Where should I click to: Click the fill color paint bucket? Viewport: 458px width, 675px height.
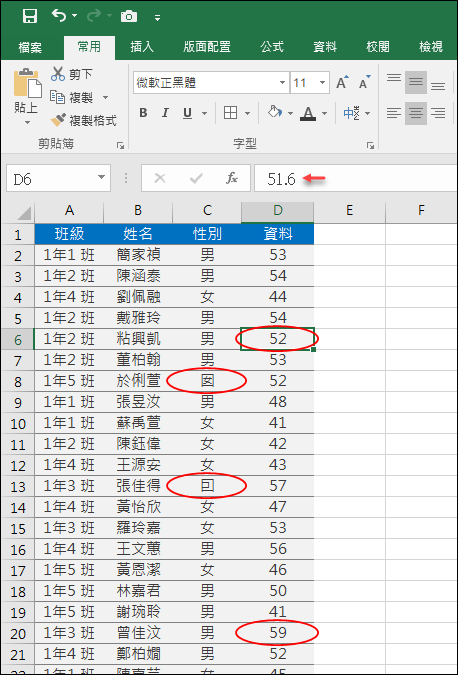tap(274, 113)
